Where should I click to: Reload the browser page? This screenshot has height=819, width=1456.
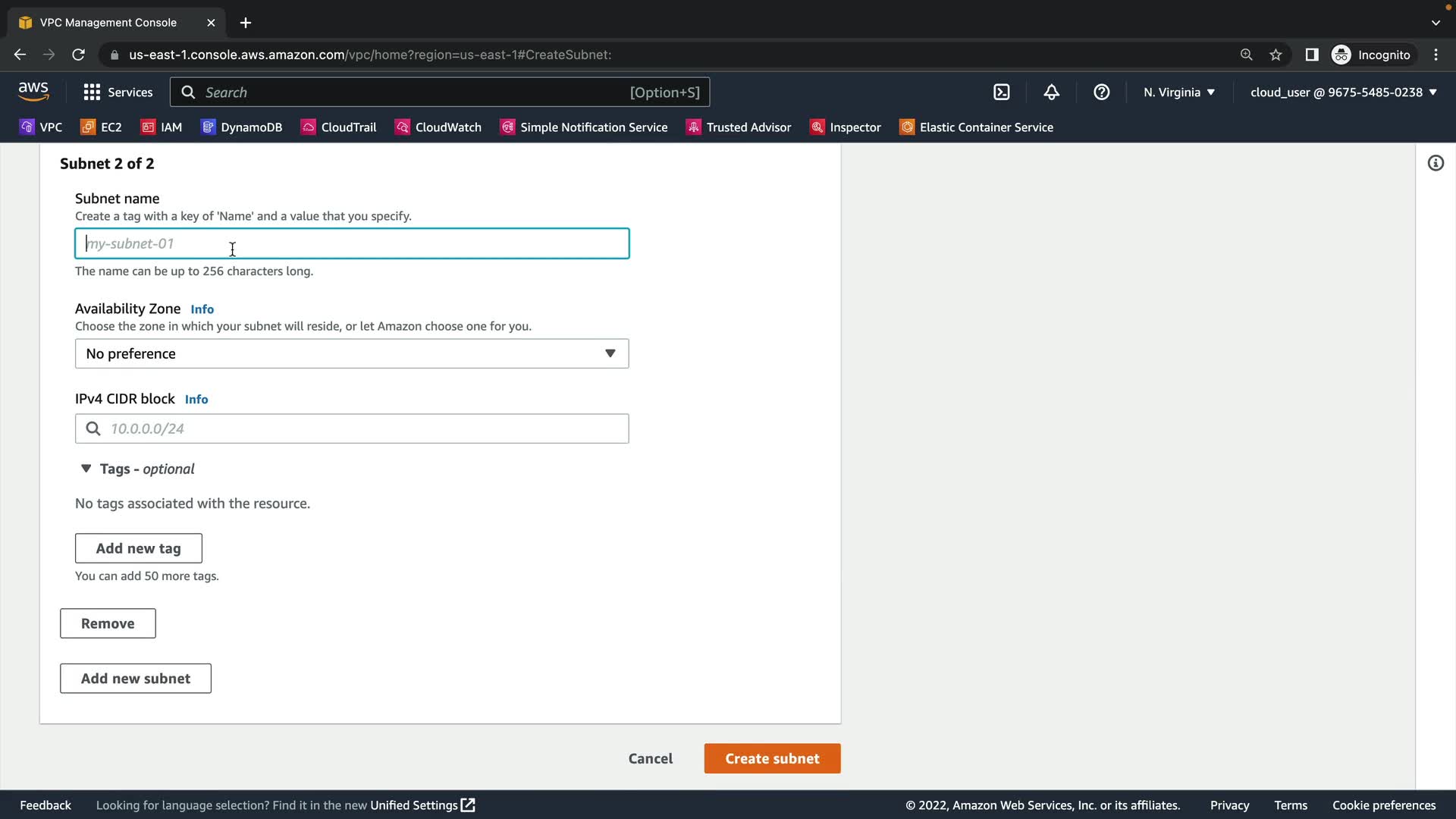78,55
